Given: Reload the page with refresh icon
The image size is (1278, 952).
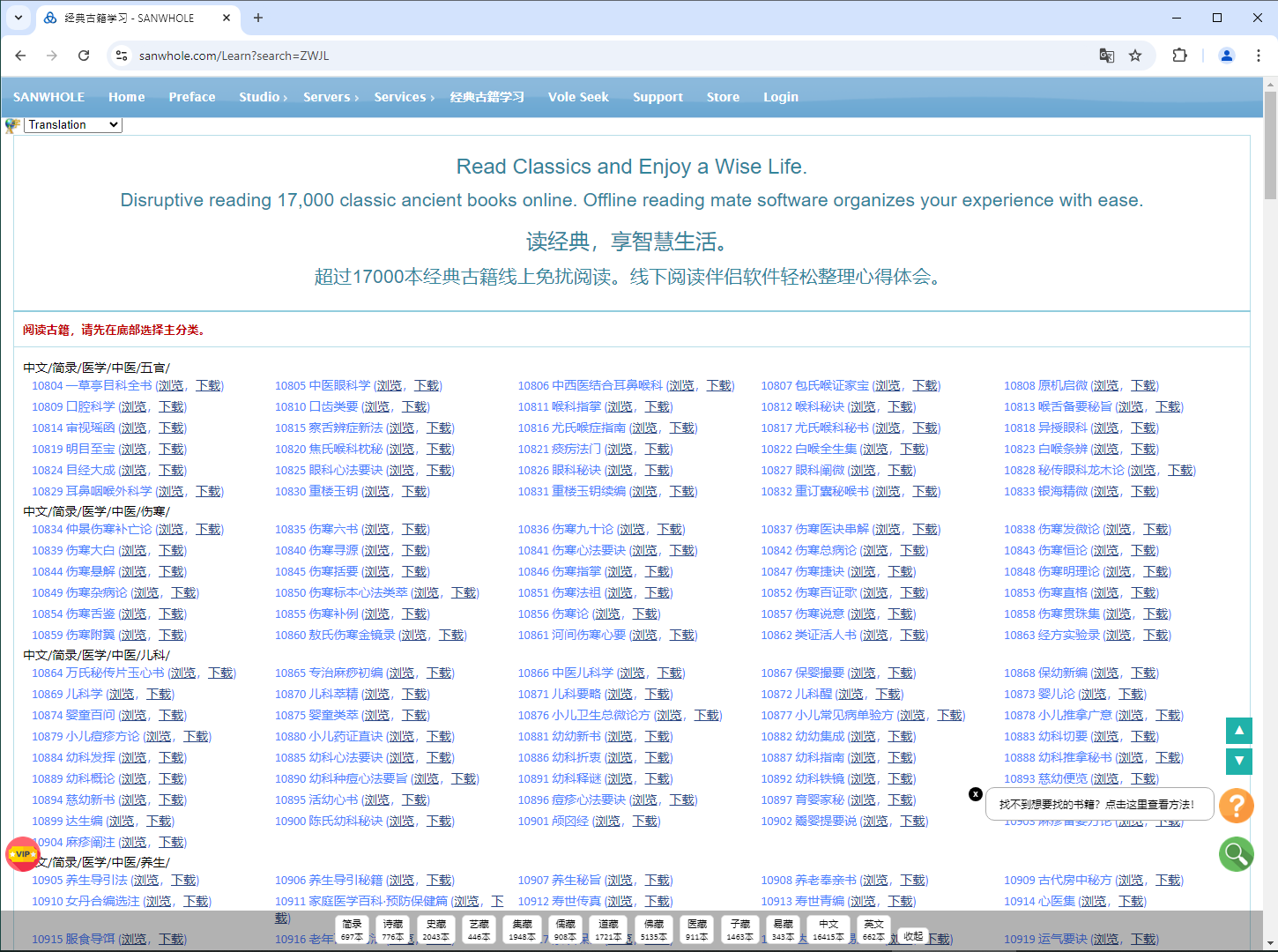Looking at the screenshot, I should [84, 56].
